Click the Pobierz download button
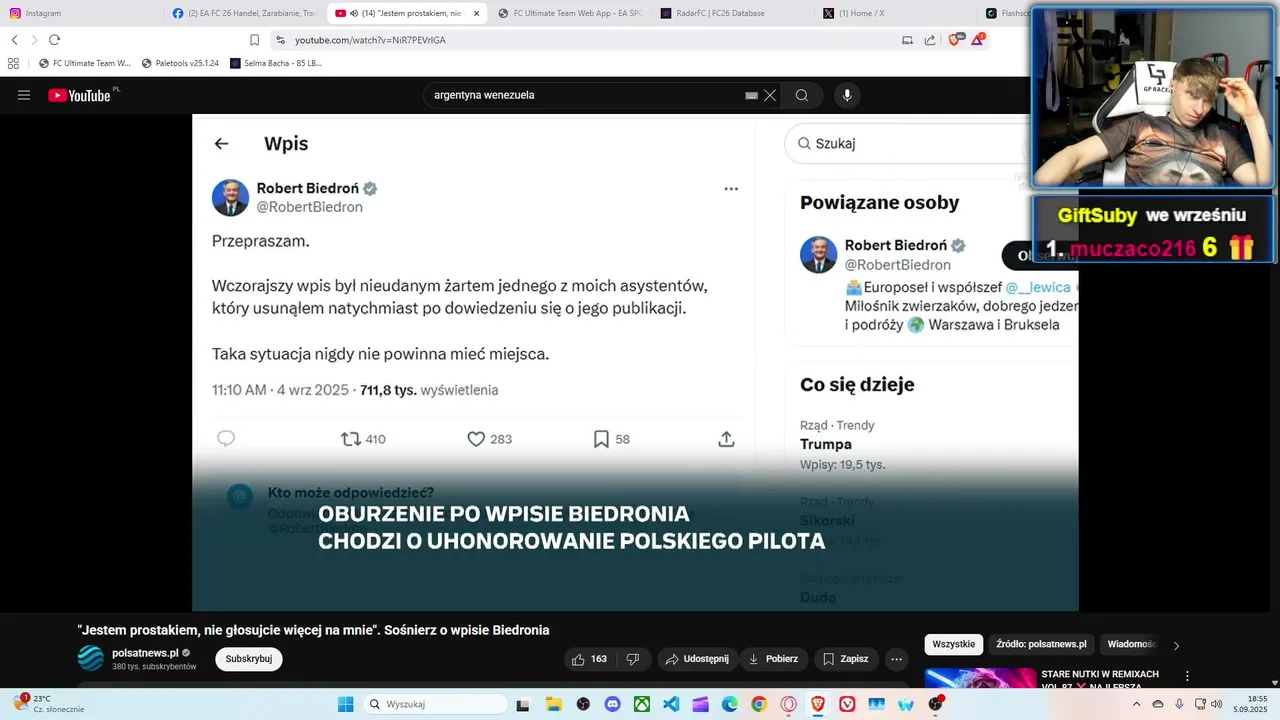The height and width of the screenshot is (720, 1280). coord(773,659)
